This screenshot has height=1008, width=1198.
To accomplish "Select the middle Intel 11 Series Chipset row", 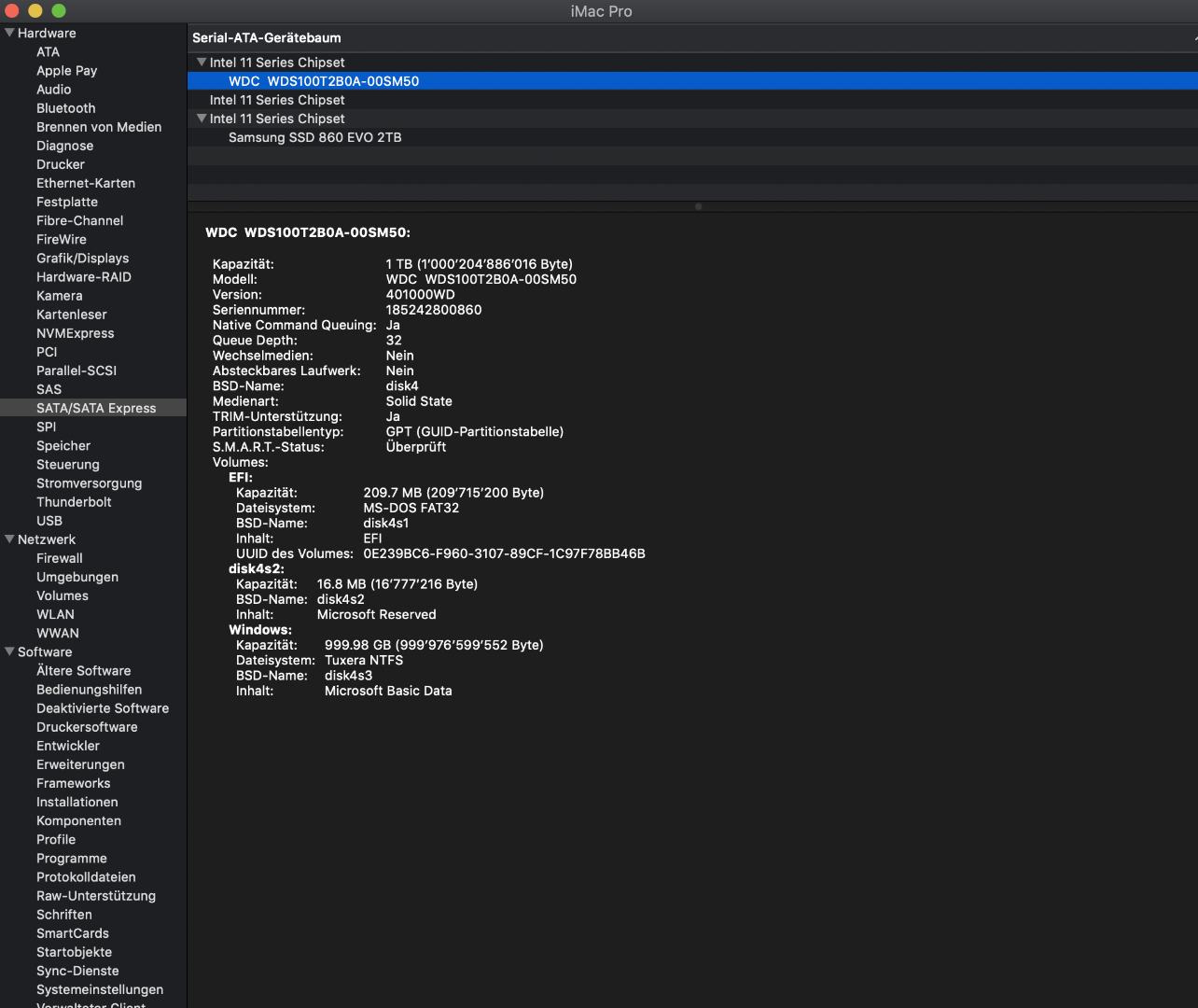I will pyautogui.click(x=277, y=100).
